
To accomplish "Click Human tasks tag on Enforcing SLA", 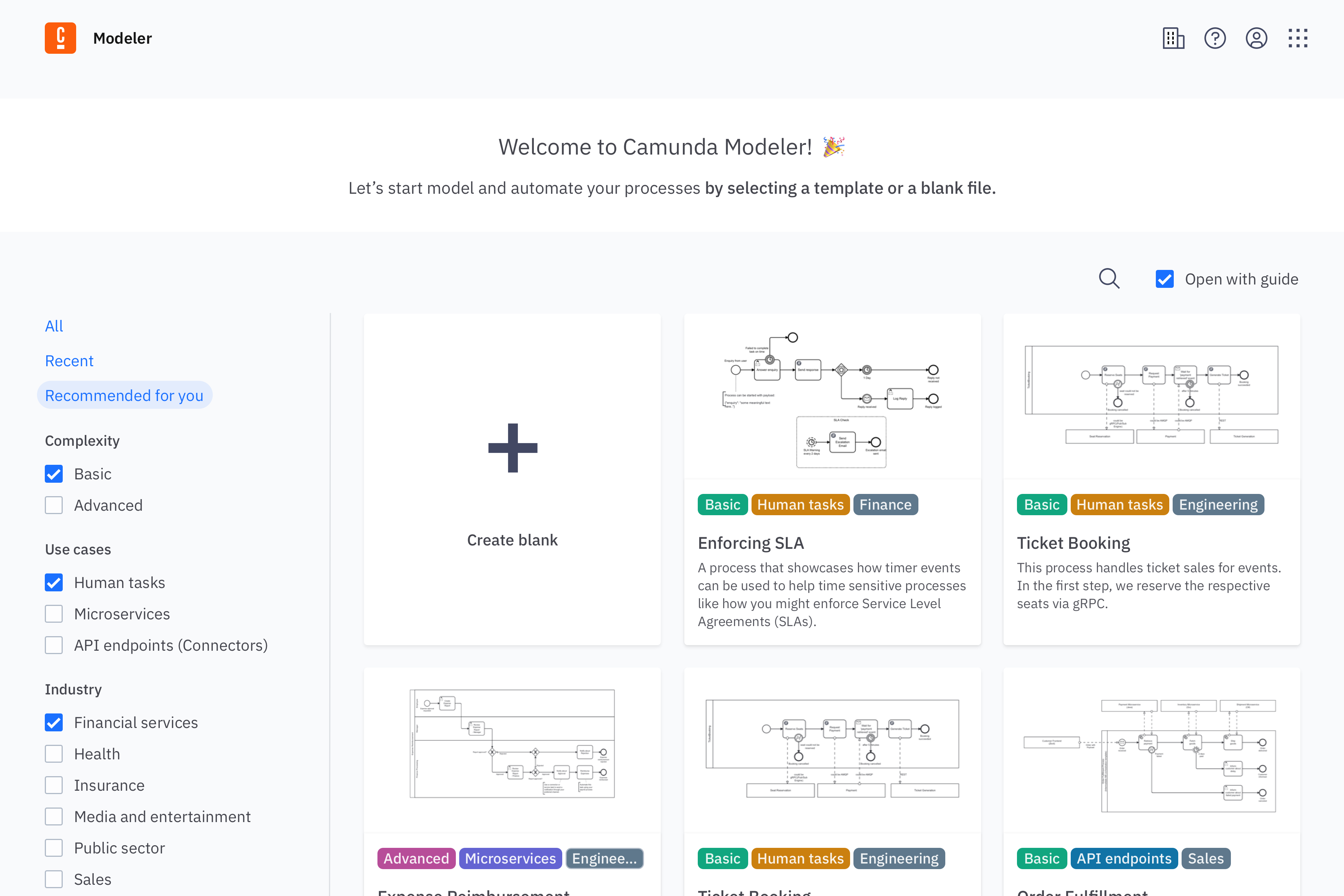I will click(800, 505).
